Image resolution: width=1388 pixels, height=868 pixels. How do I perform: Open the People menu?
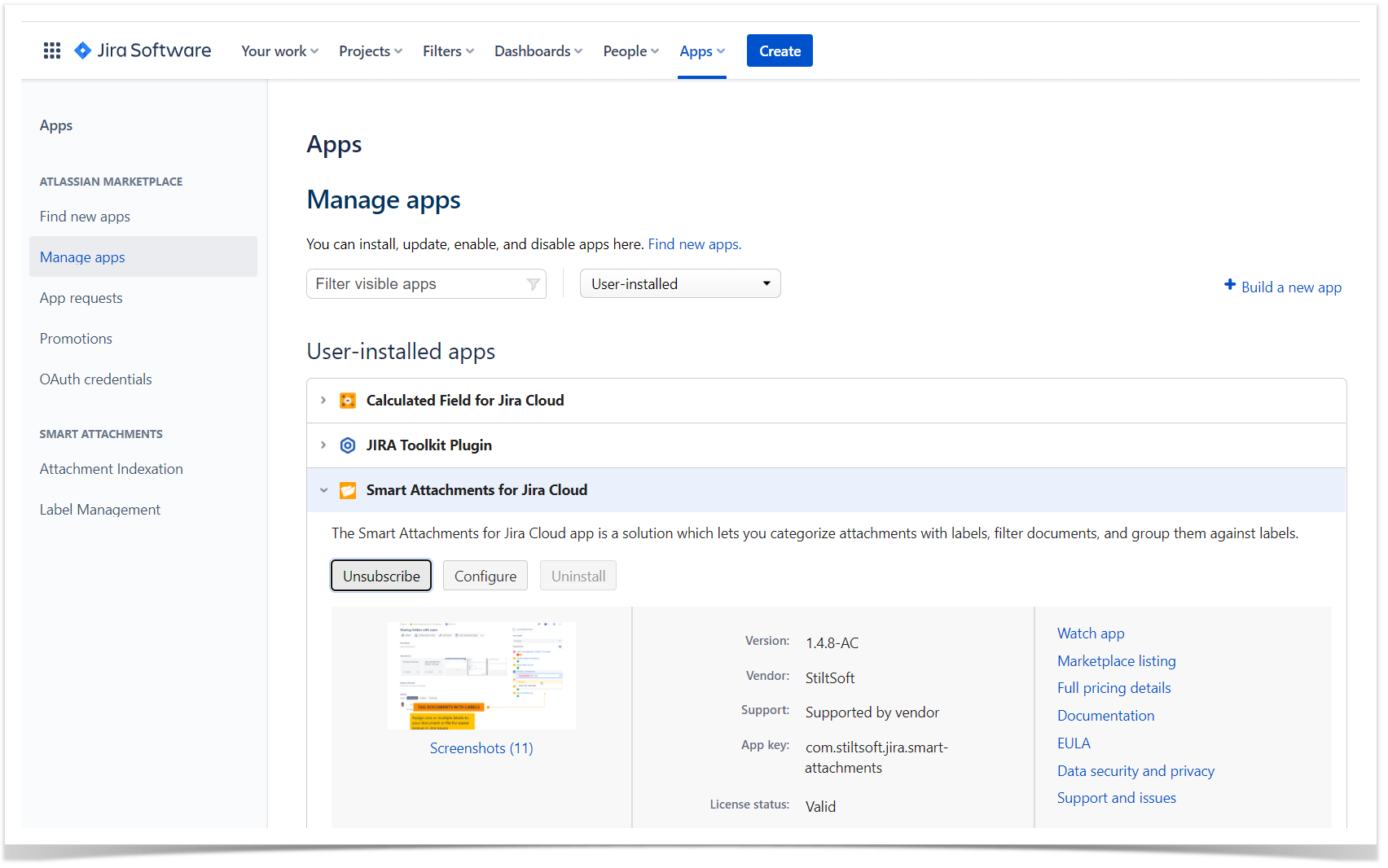(631, 50)
